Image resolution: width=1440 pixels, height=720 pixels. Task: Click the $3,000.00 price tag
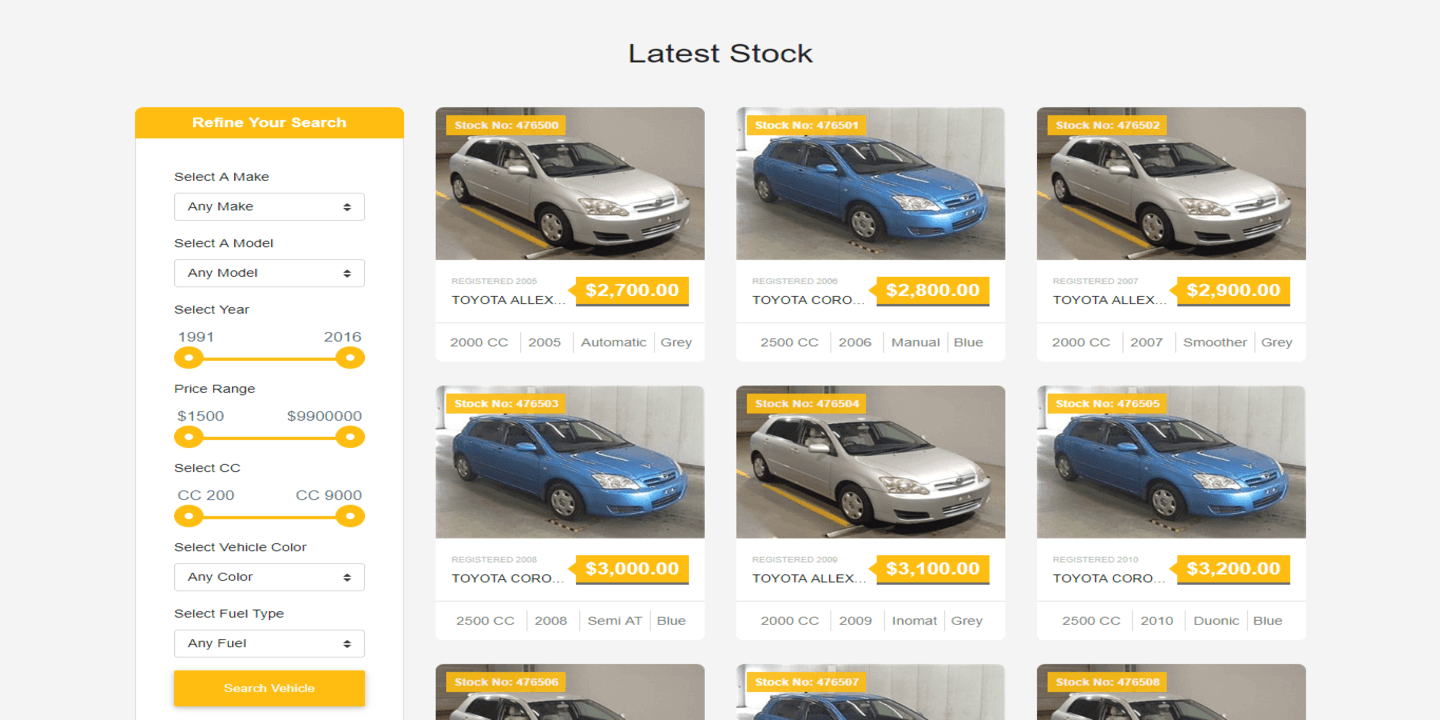[632, 569]
